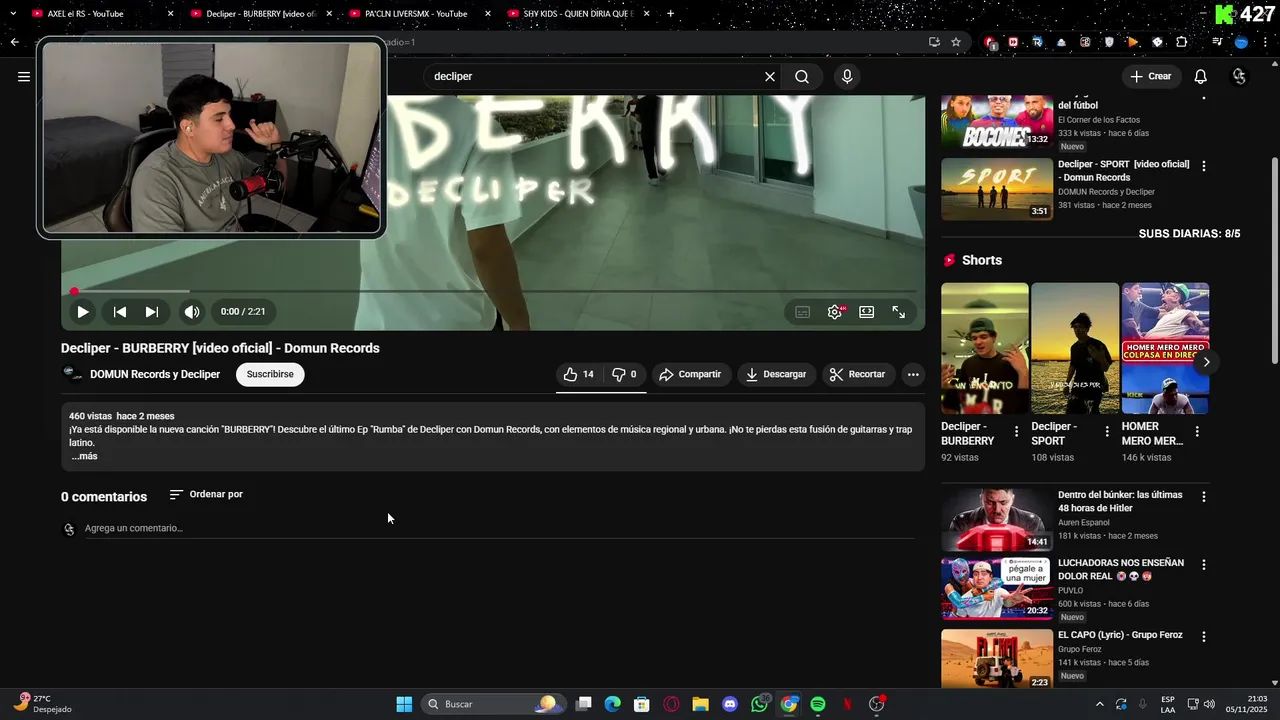Open EL CAPO (Lyric) video thumbnail

[997, 659]
